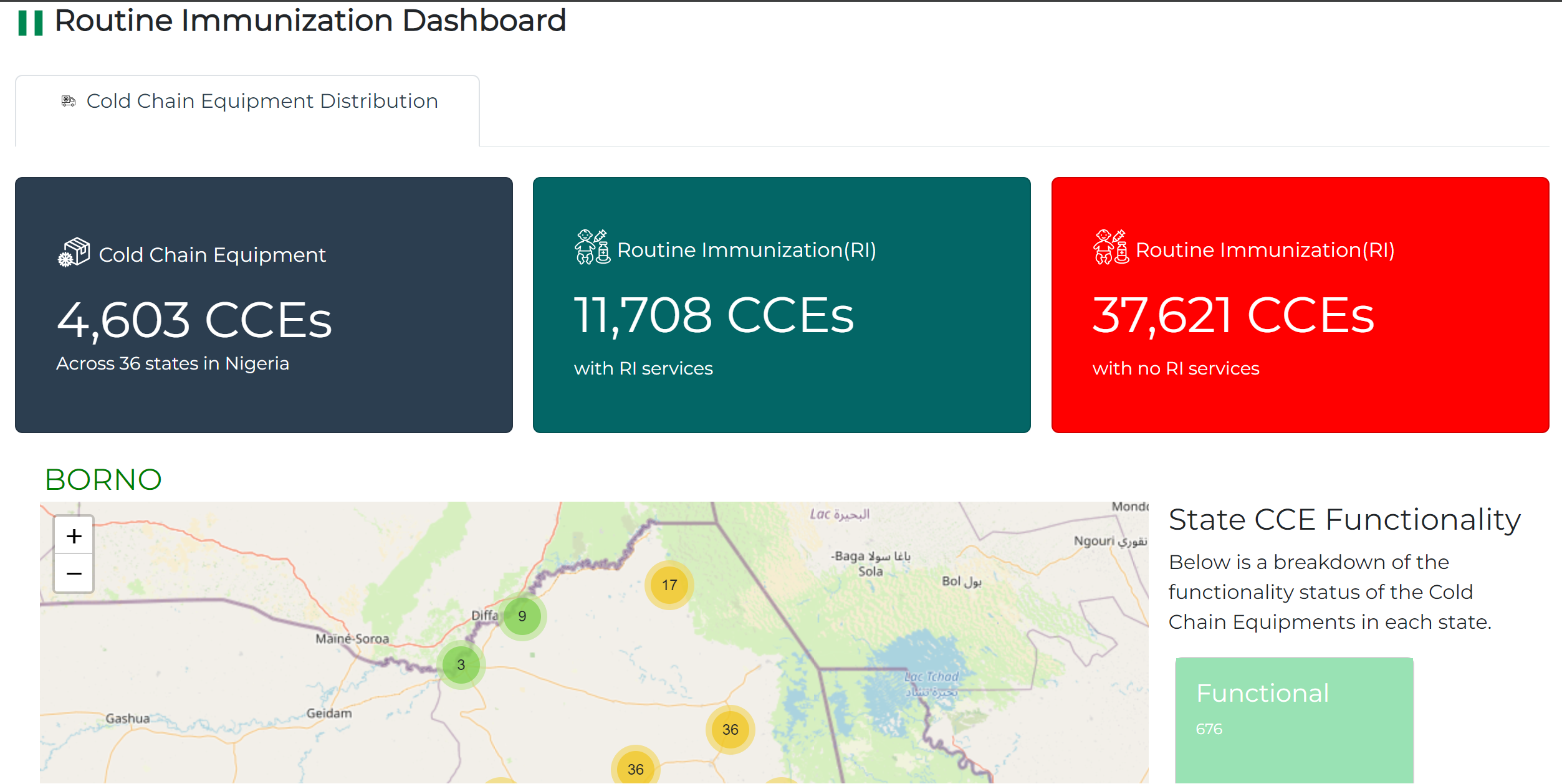Click the green cluster marker showing 9 near Diffa

point(522,616)
